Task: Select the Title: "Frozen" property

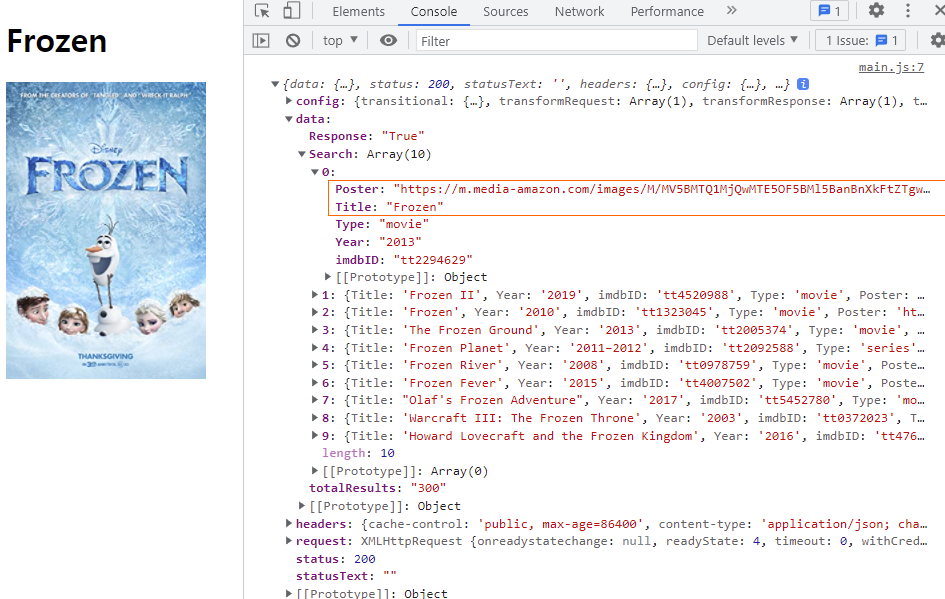Action: pos(389,207)
